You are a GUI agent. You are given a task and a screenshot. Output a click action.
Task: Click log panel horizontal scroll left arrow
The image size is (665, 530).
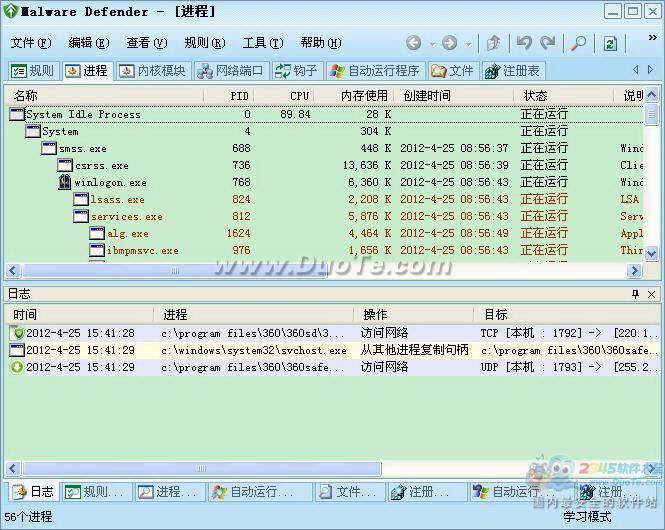[13, 468]
